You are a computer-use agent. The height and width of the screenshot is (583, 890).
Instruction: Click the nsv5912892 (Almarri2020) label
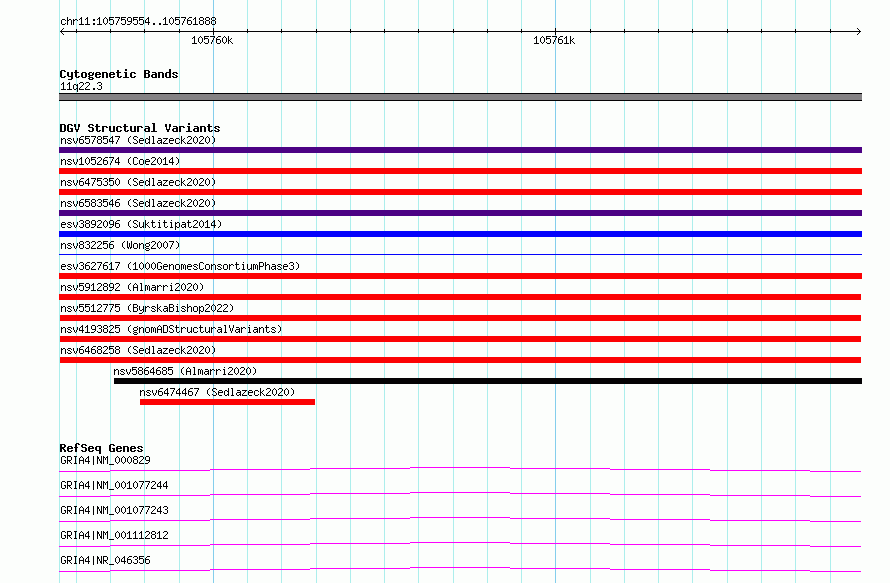[132, 287]
